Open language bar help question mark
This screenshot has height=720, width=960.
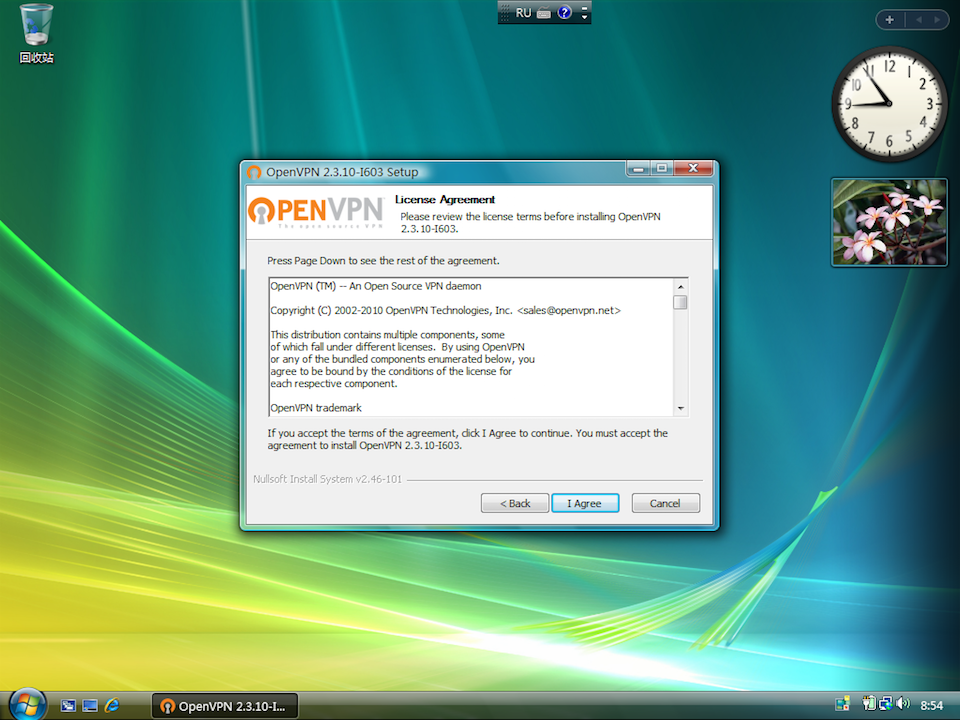point(565,13)
